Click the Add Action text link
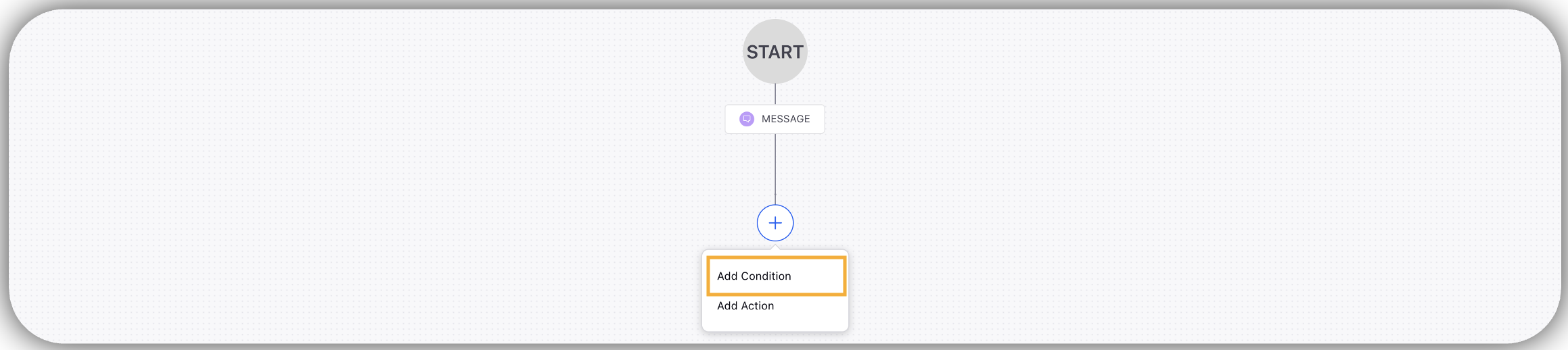 coord(745,306)
